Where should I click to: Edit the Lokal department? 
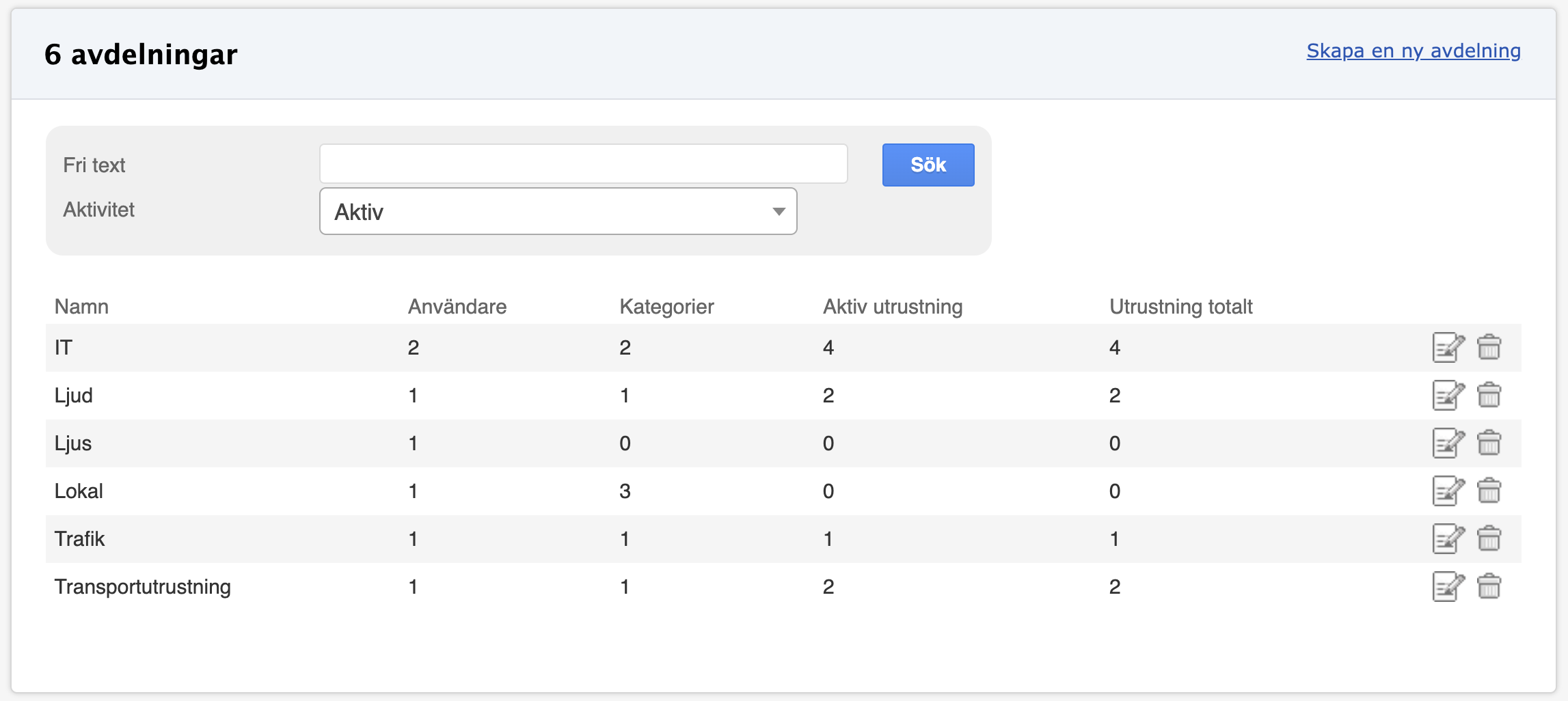click(x=1448, y=491)
